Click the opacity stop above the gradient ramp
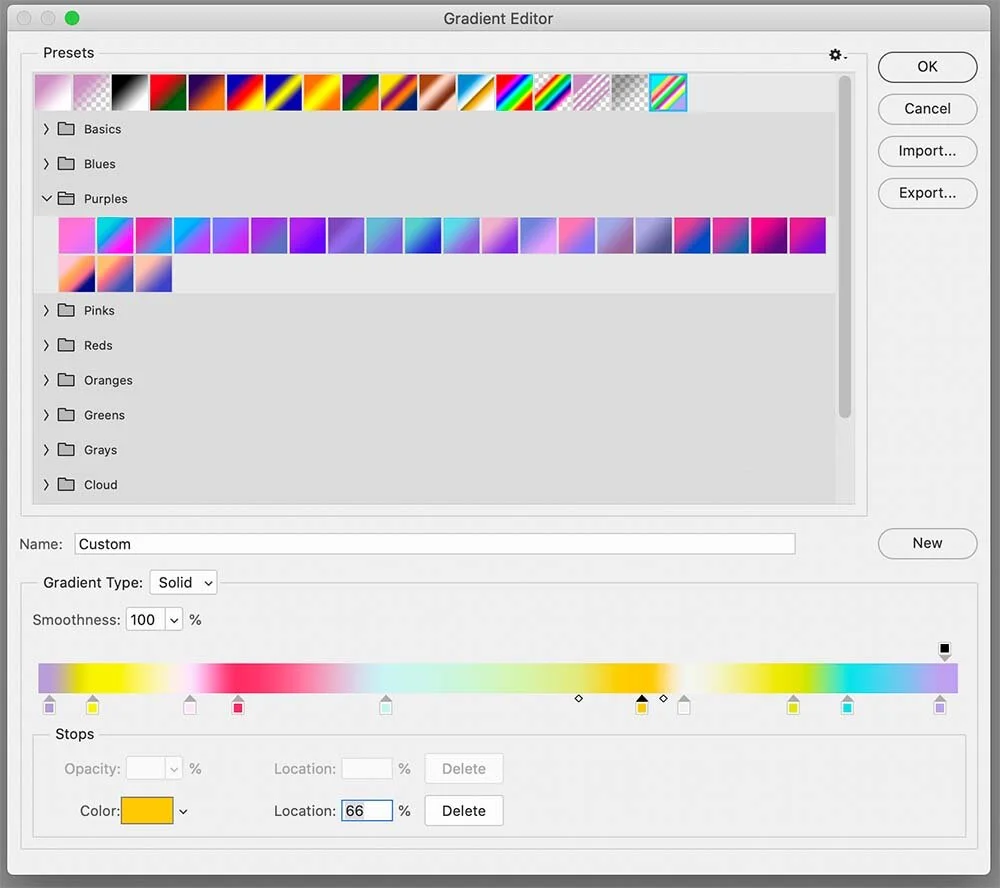This screenshot has width=1000, height=888. (944, 649)
